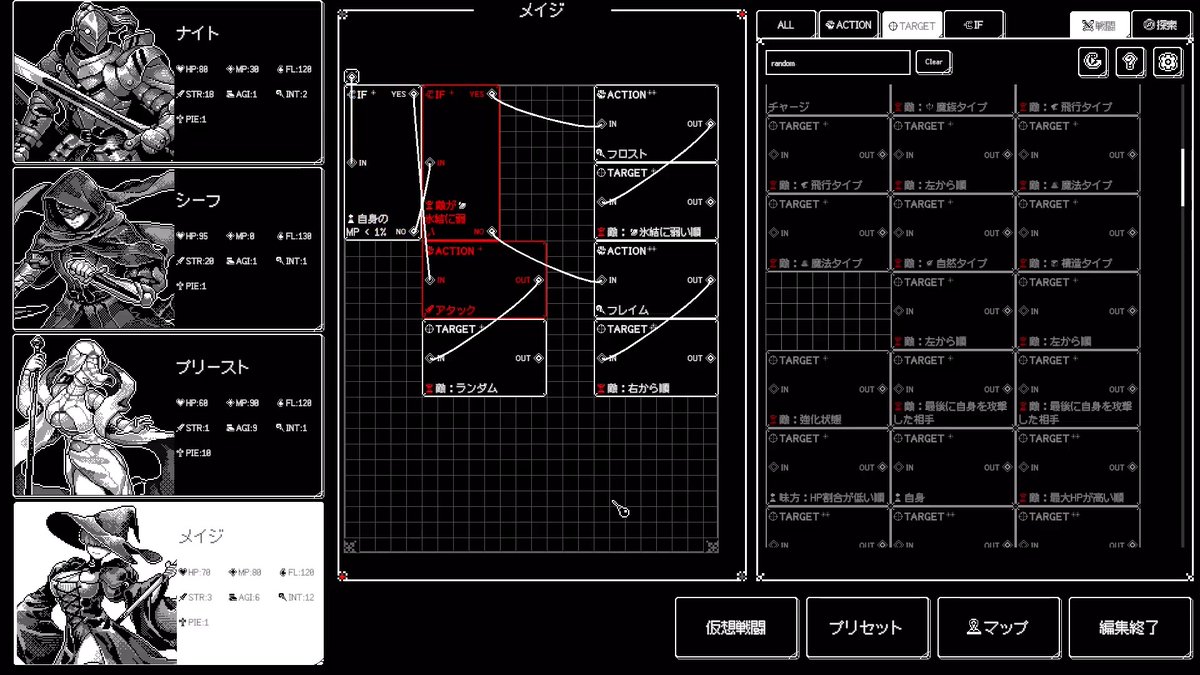Click OUT port of the フロスト action node
The height and width of the screenshot is (675, 1200).
tap(710, 124)
